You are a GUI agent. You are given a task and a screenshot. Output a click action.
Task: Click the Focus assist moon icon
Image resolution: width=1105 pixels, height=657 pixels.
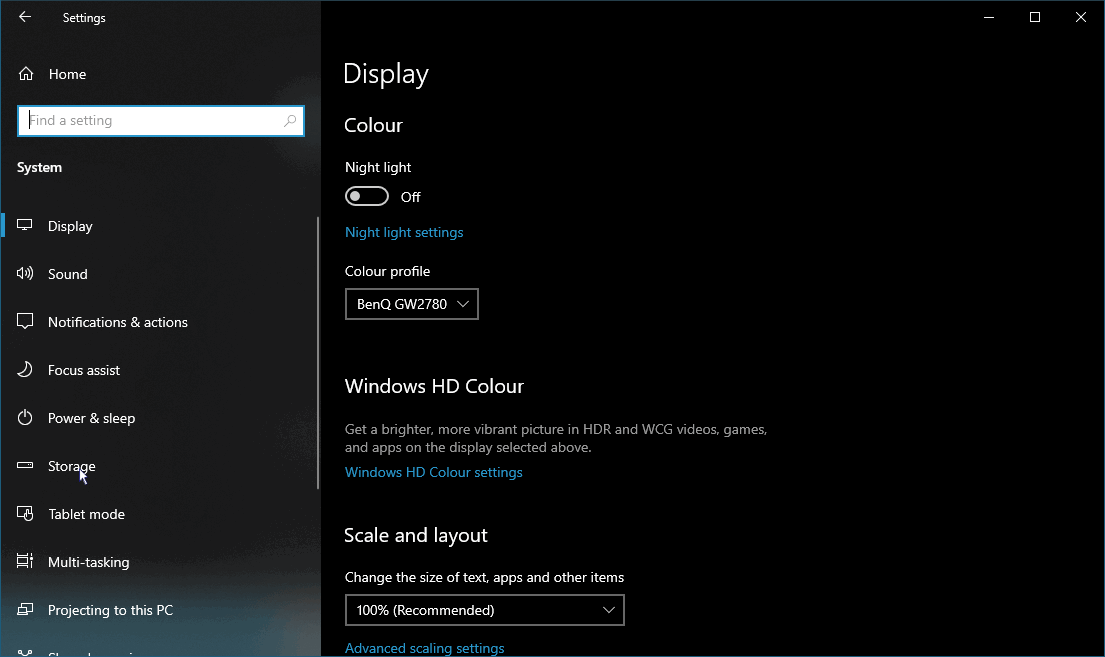26,370
